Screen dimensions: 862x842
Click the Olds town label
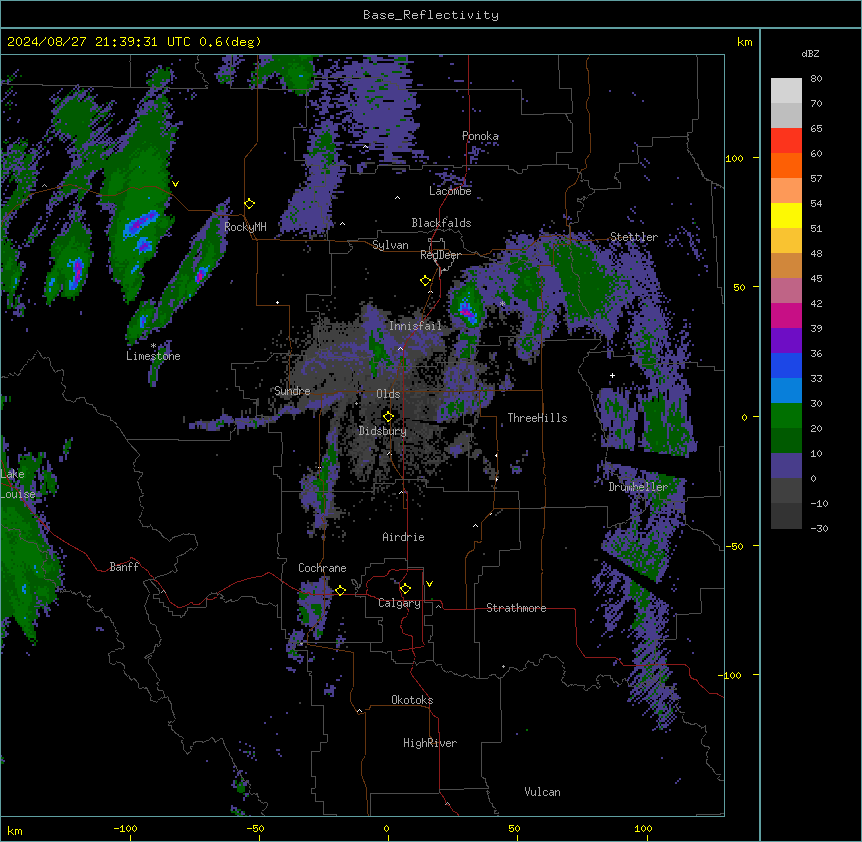tap(388, 394)
